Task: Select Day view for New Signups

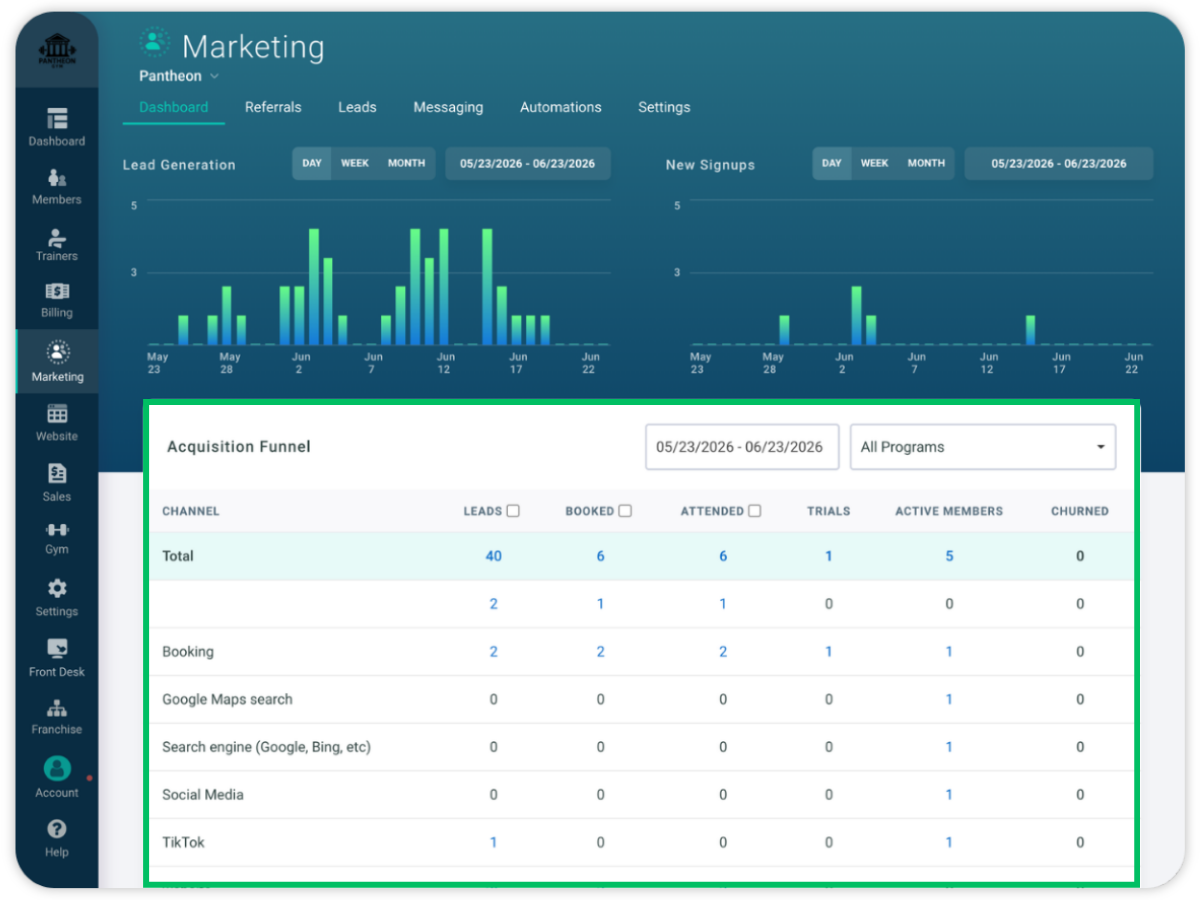Action: pyautogui.click(x=832, y=164)
